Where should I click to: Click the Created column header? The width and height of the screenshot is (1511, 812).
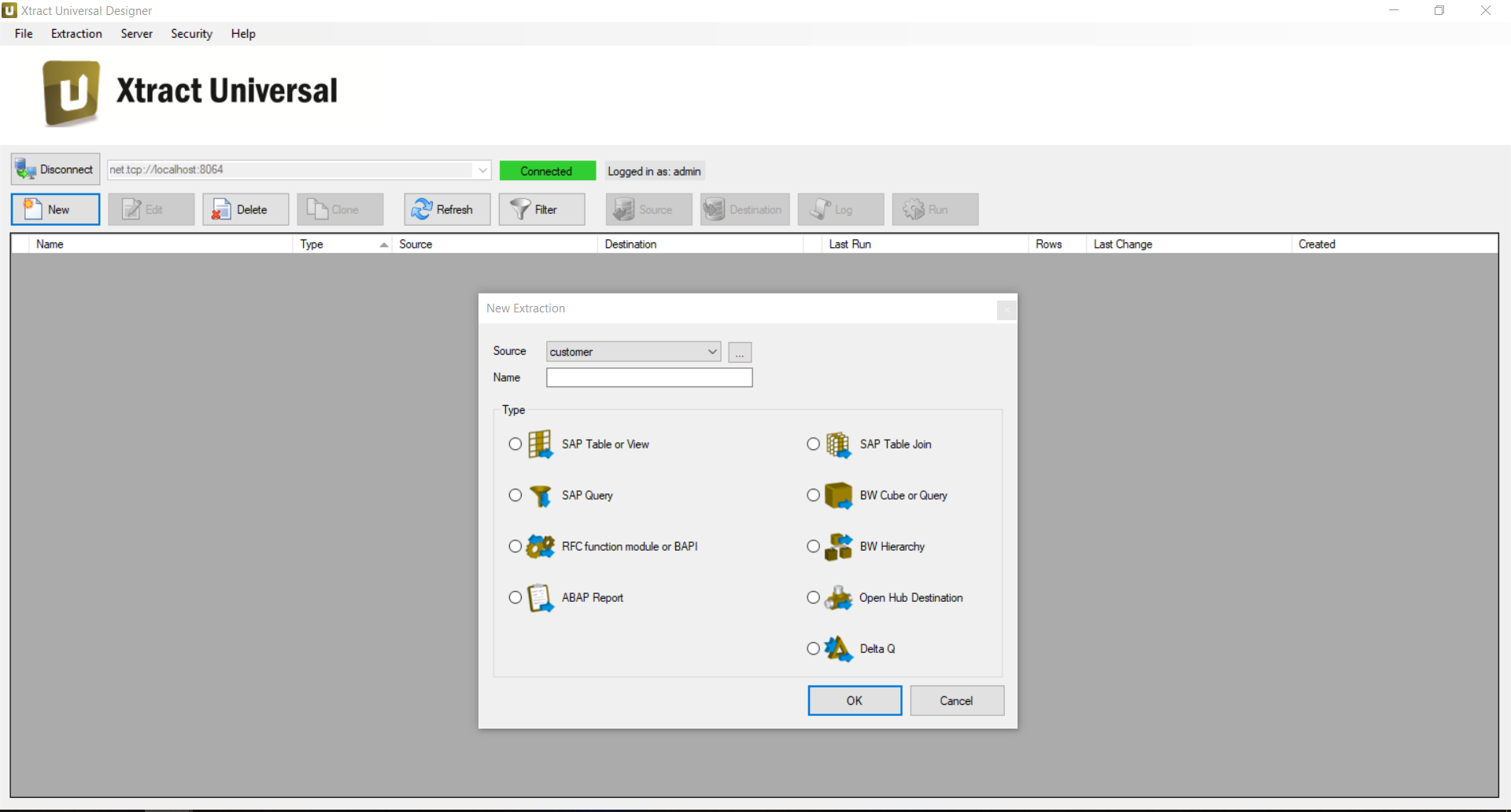click(1395, 244)
